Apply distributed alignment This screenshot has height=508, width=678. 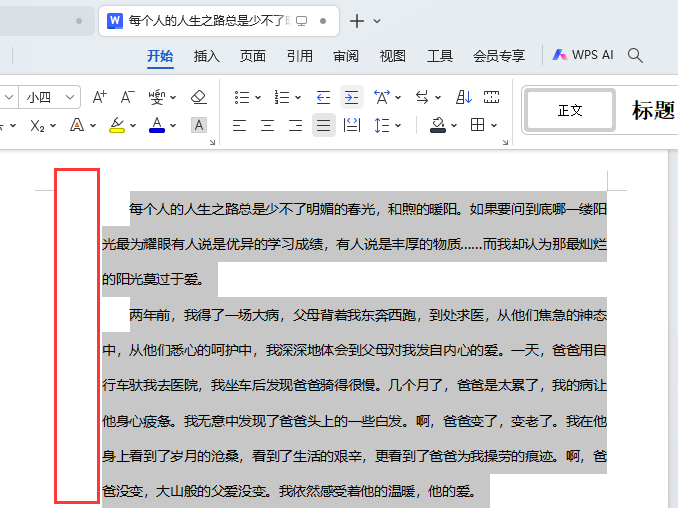tap(352, 125)
